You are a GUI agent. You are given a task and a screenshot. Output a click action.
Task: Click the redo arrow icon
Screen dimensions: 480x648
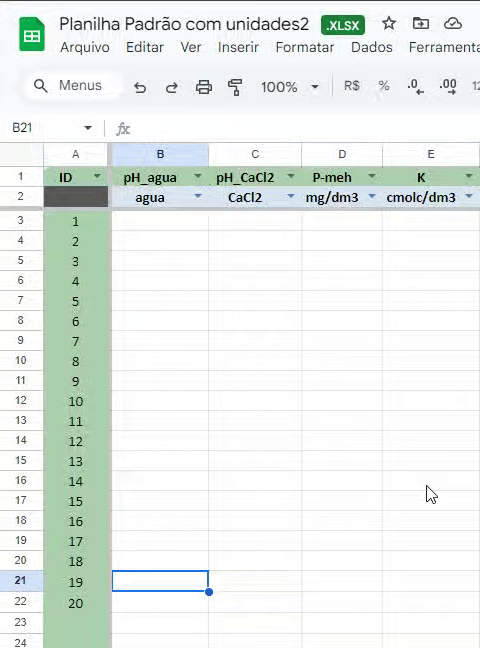(x=172, y=87)
